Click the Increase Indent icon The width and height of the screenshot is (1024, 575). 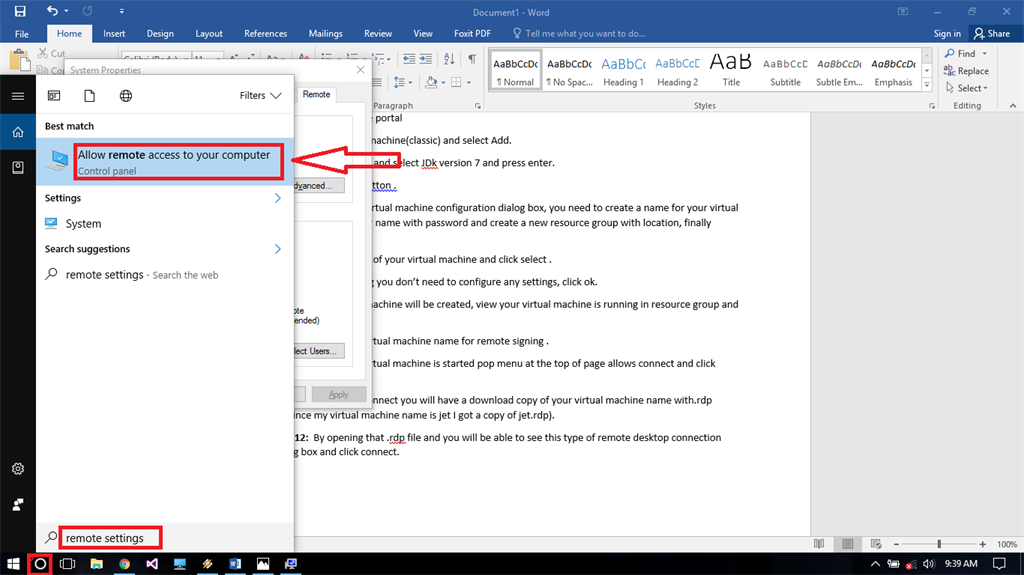pyautogui.click(x=426, y=59)
